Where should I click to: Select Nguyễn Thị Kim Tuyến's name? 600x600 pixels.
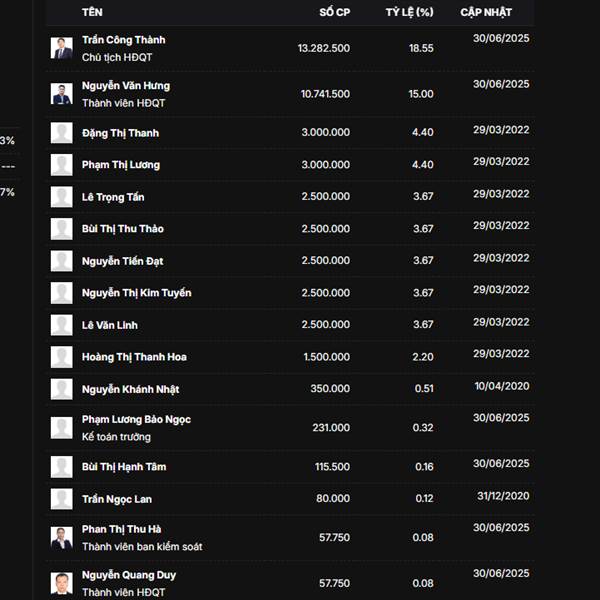pos(137,293)
